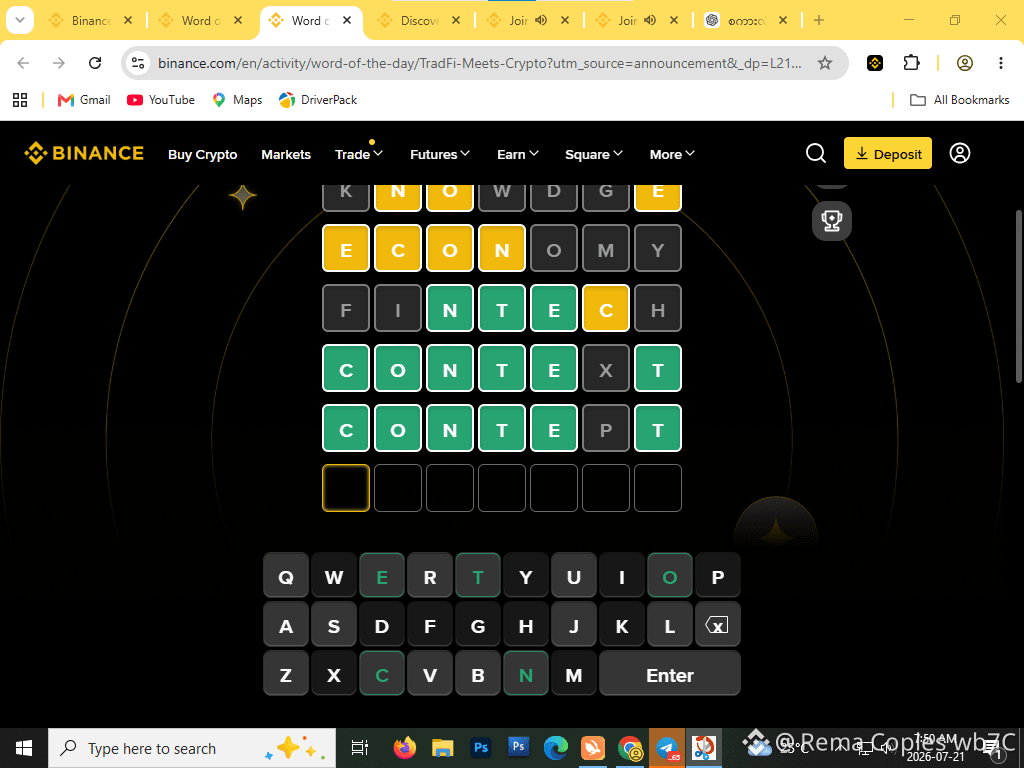The image size is (1024, 768).
Task: Open the trophy rewards icon
Action: 831,221
